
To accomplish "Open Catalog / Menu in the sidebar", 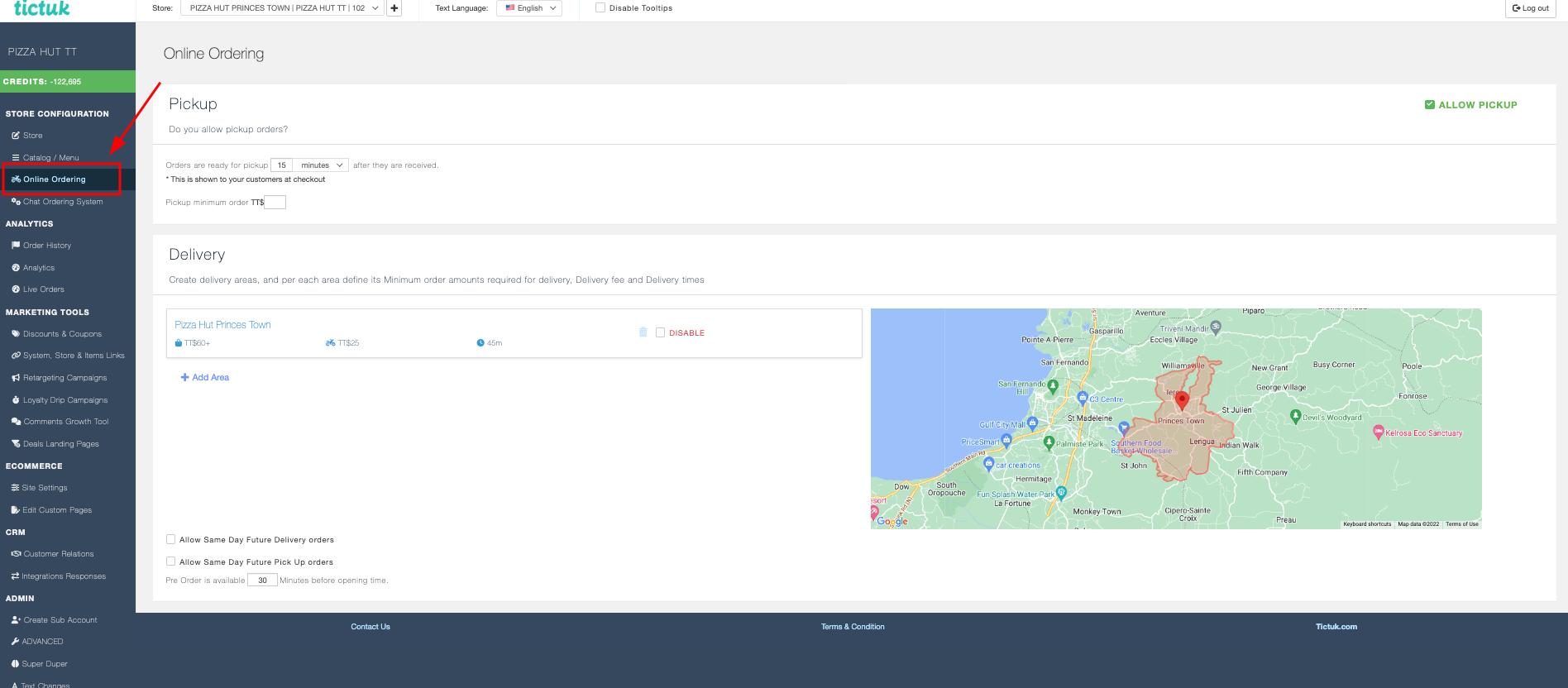I will click(51, 157).
